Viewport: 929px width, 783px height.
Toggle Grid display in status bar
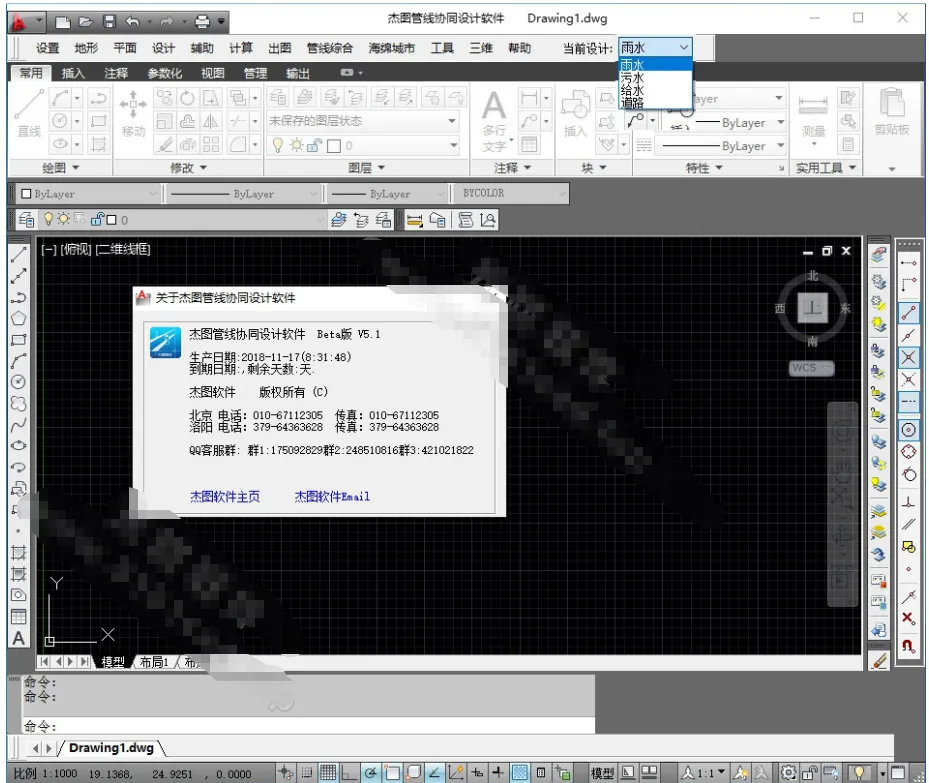click(x=328, y=772)
